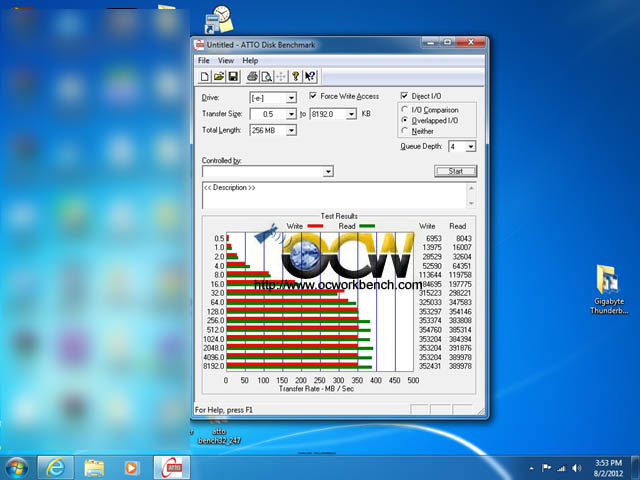The image size is (640, 480).
Task: Minimize the ATTO Disk Benchmark window
Action: [431, 42]
